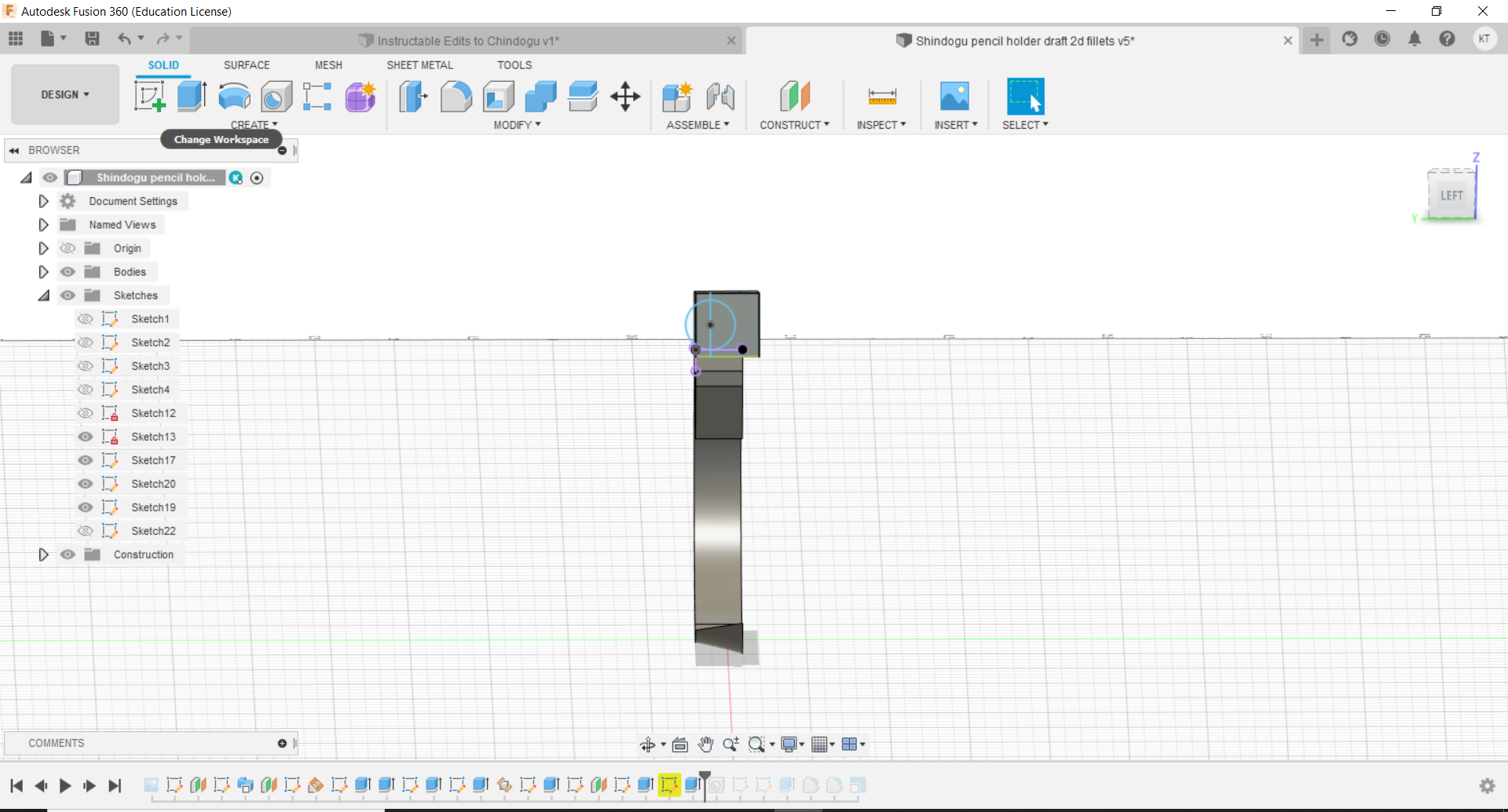Select the Press Pull tool
1508x812 pixels.
[x=413, y=97]
